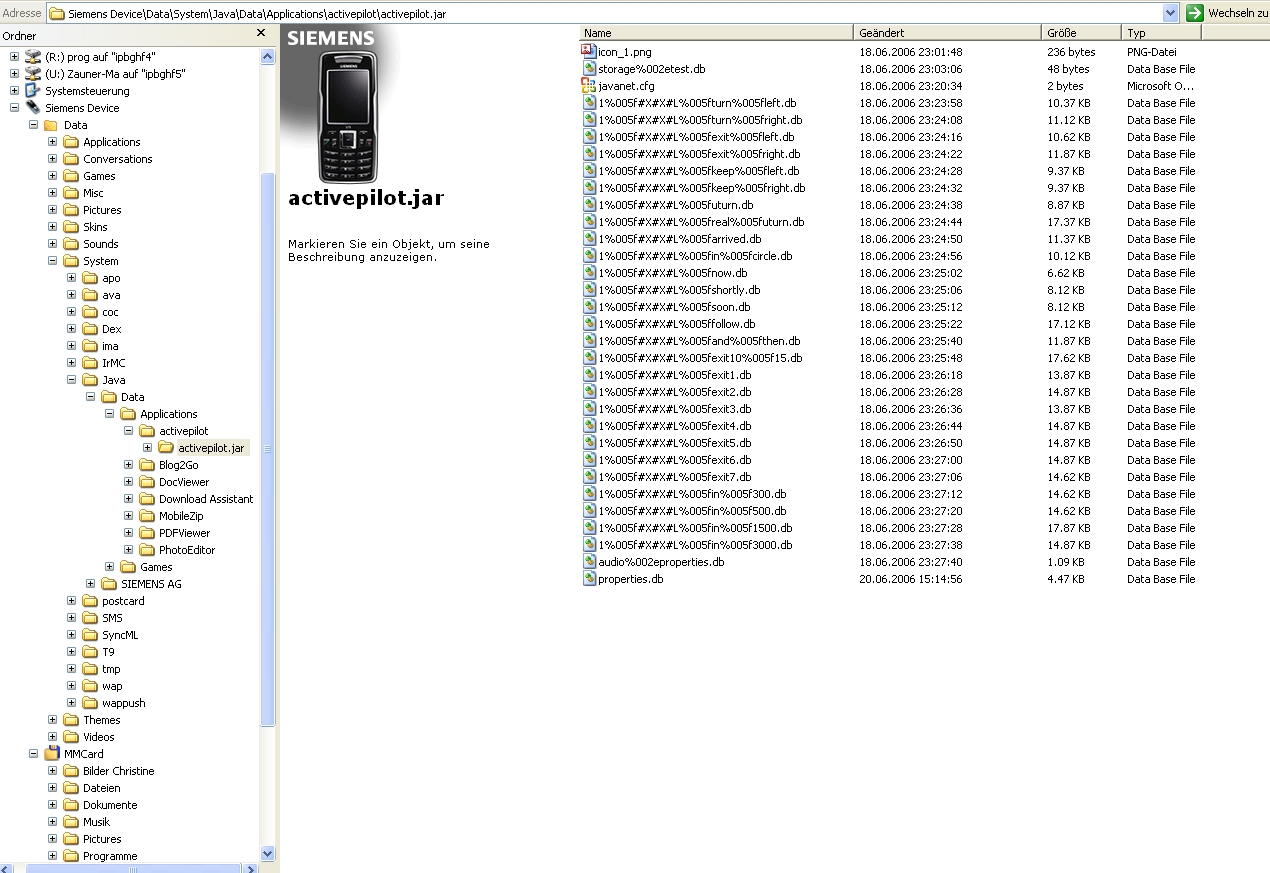Image resolution: width=1270 pixels, height=873 pixels.
Task: Click the Blog2Go folder icon
Action: [147, 465]
